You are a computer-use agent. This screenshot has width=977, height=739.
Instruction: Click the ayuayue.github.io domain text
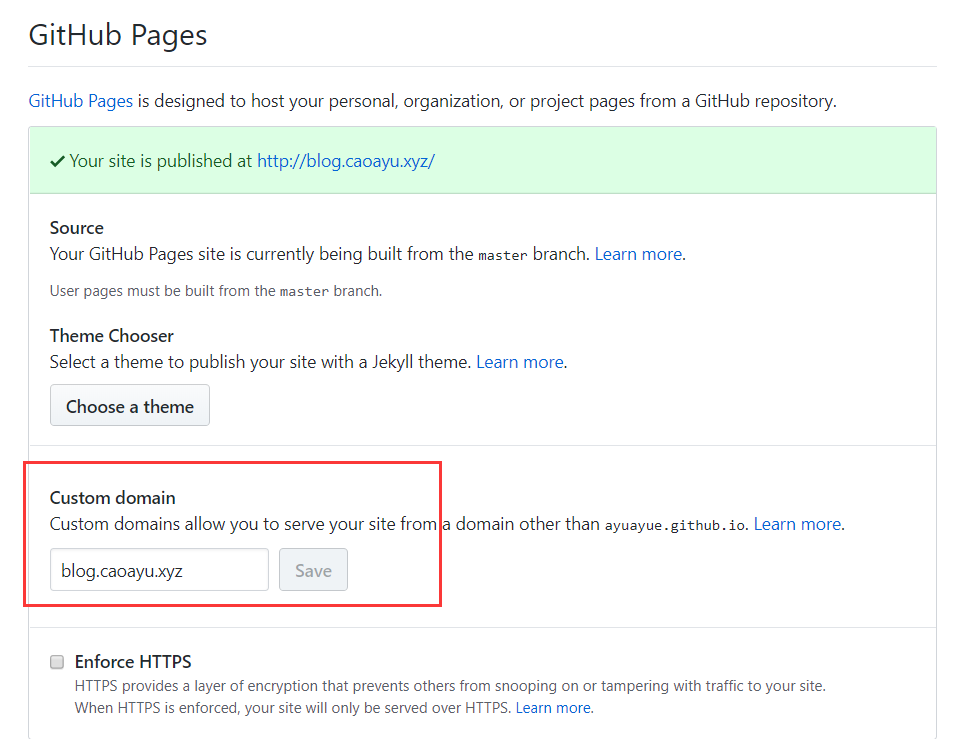(675, 525)
